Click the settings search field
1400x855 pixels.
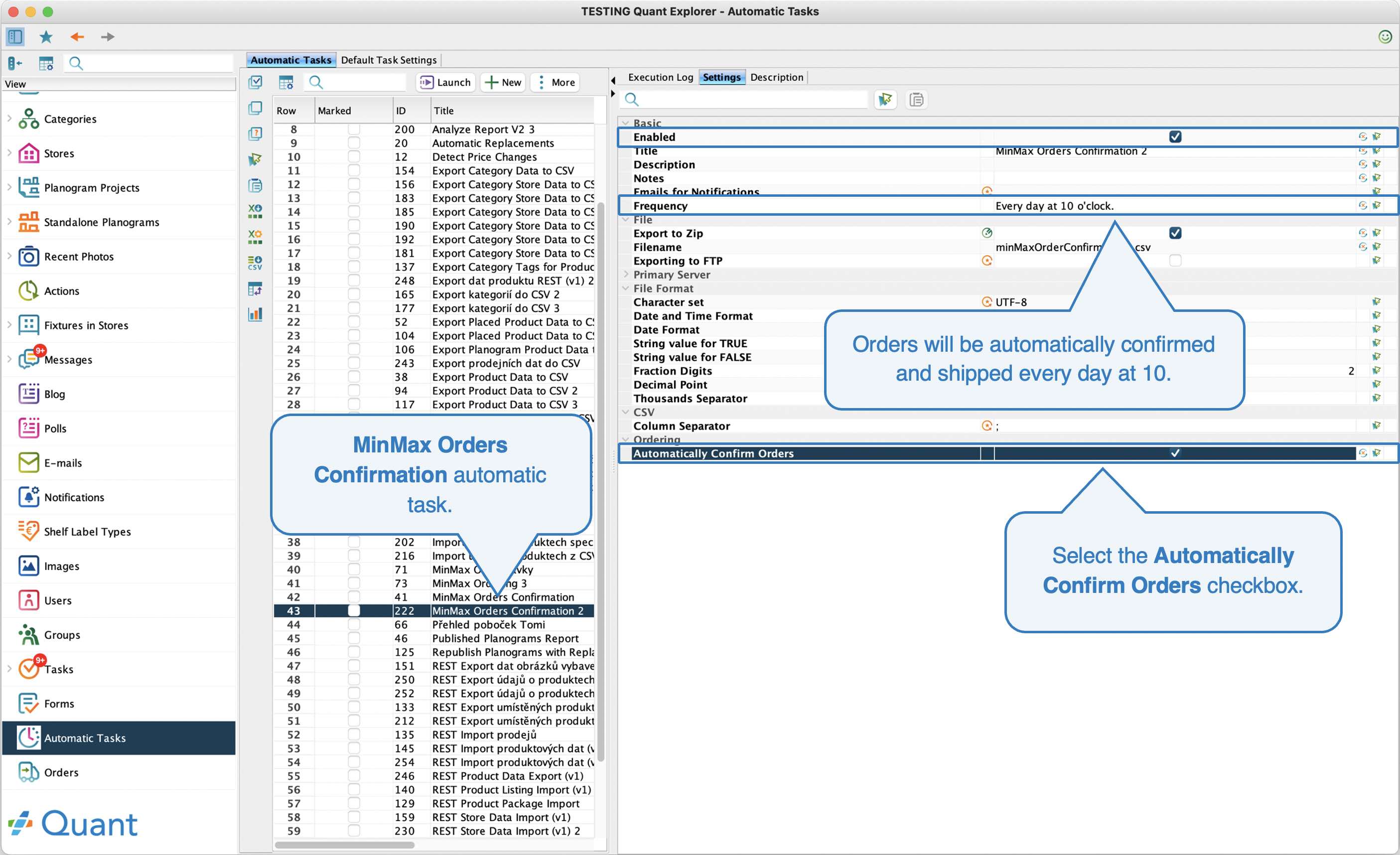point(744,100)
